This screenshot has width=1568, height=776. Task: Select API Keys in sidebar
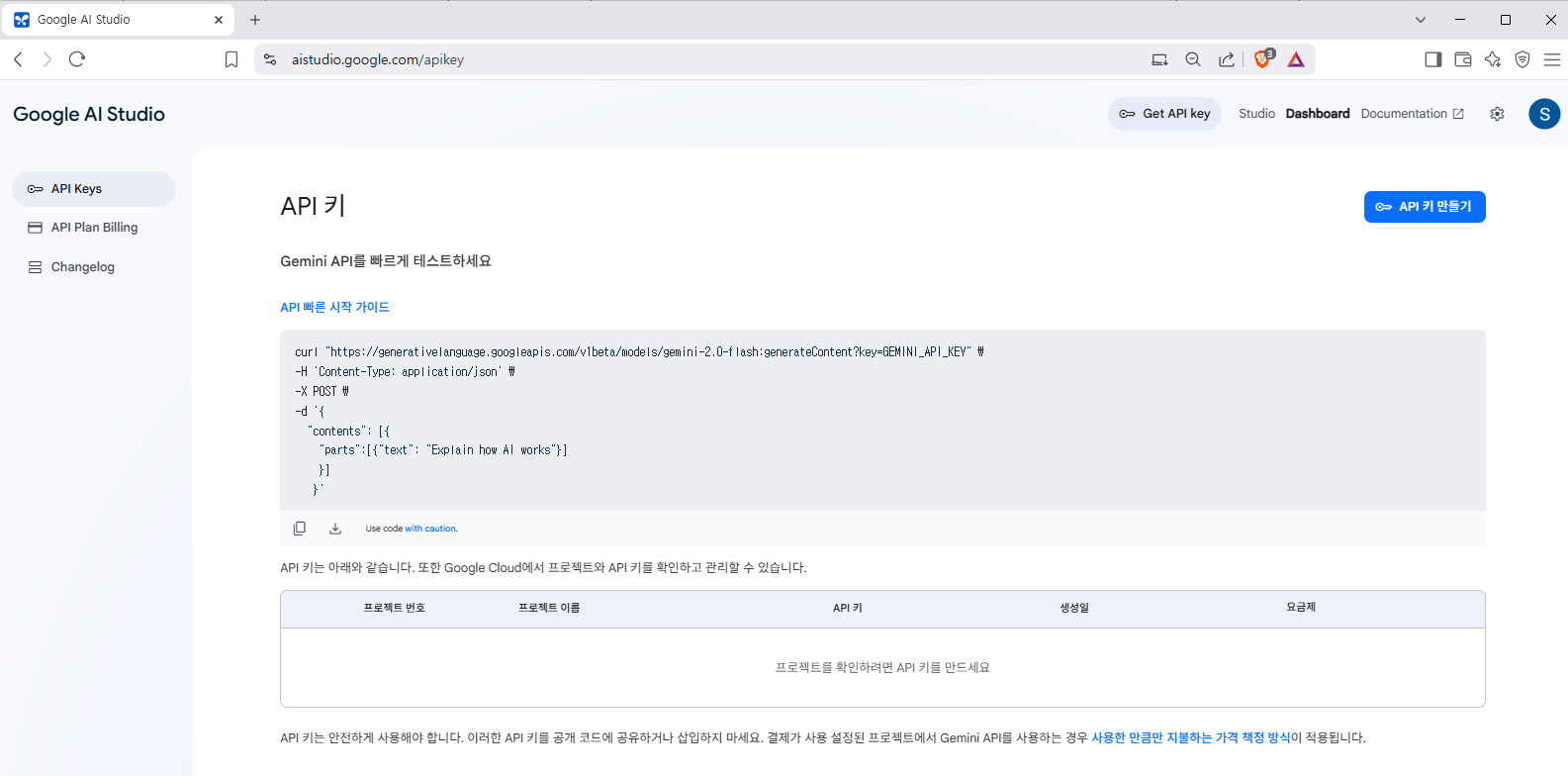[x=94, y=189]
